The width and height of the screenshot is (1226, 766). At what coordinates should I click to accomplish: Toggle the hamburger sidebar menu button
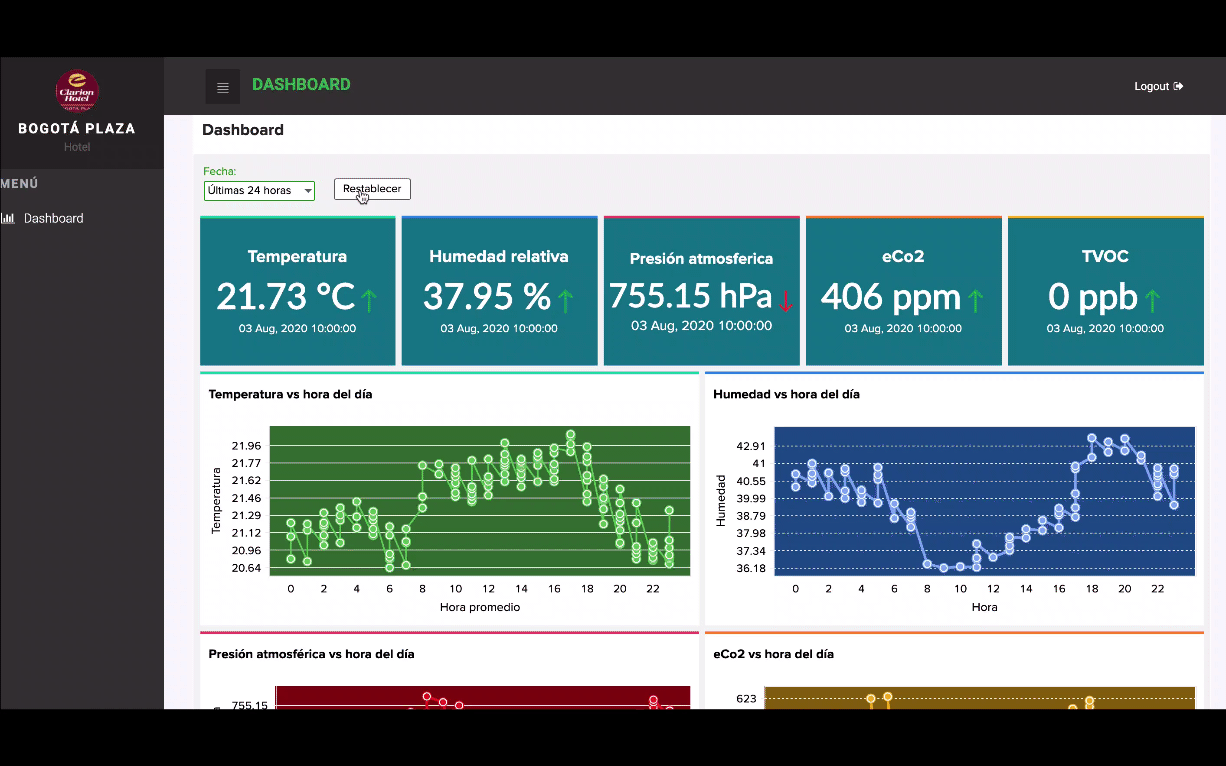[x=223, y=87]
